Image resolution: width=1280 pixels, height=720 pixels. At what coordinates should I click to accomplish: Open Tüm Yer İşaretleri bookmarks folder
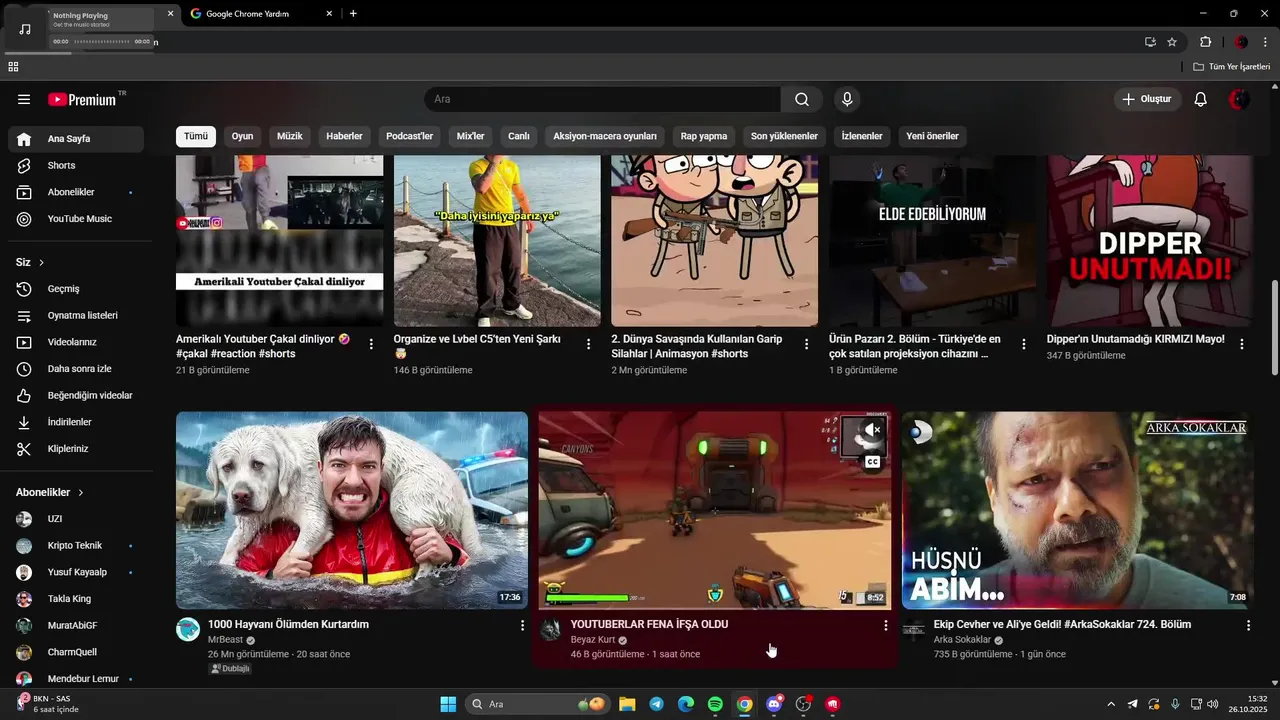click(1231, 67)
